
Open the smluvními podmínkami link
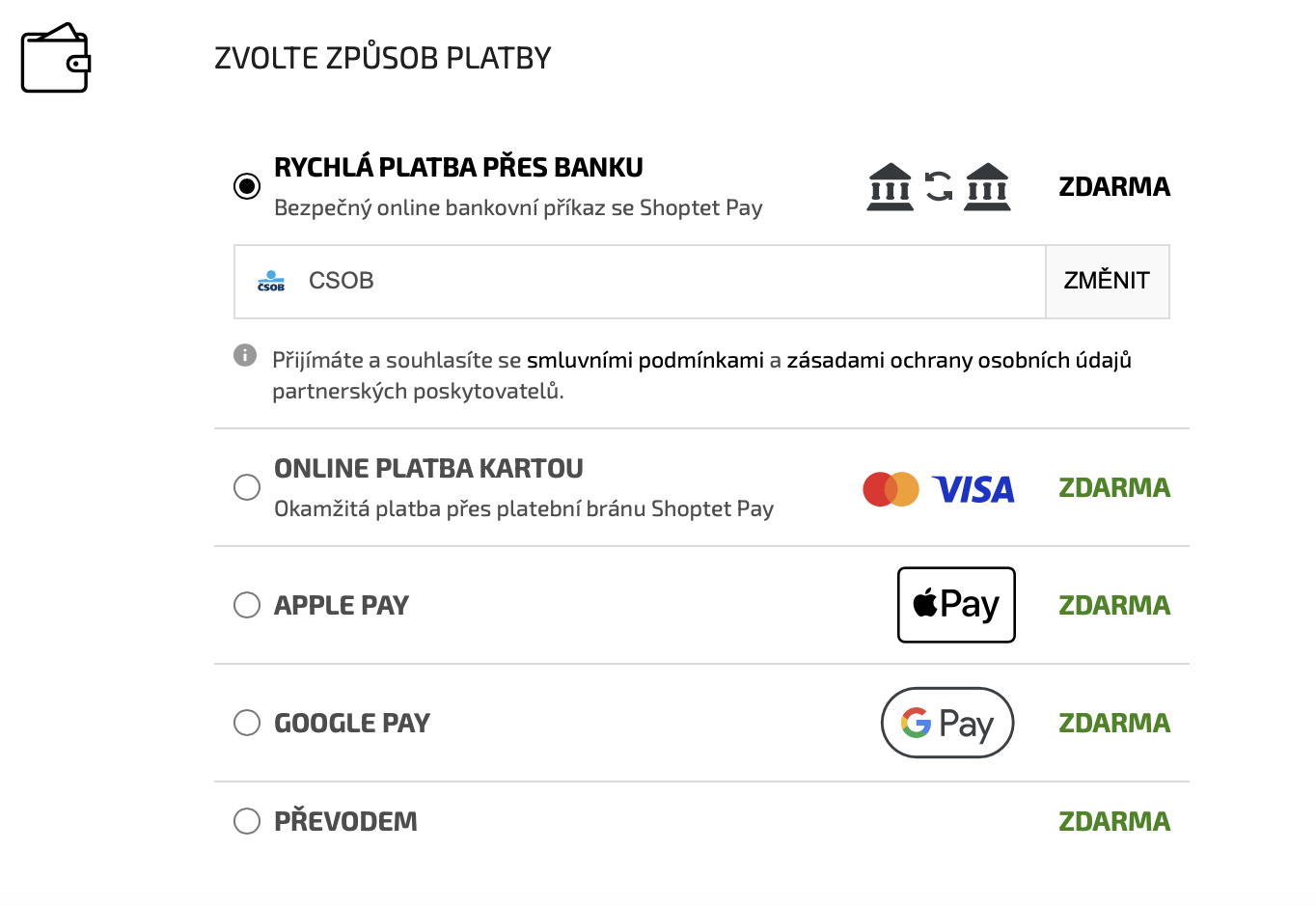tap(645, 360)
